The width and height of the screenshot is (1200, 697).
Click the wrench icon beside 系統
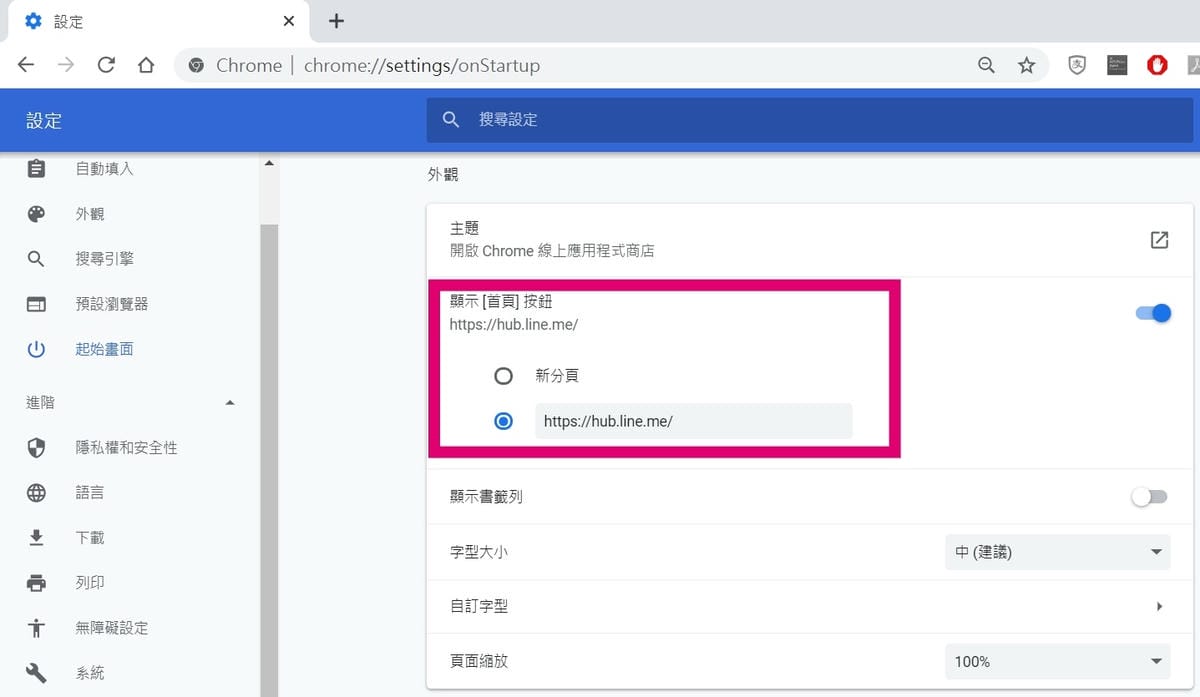click(x=36, y=673)
